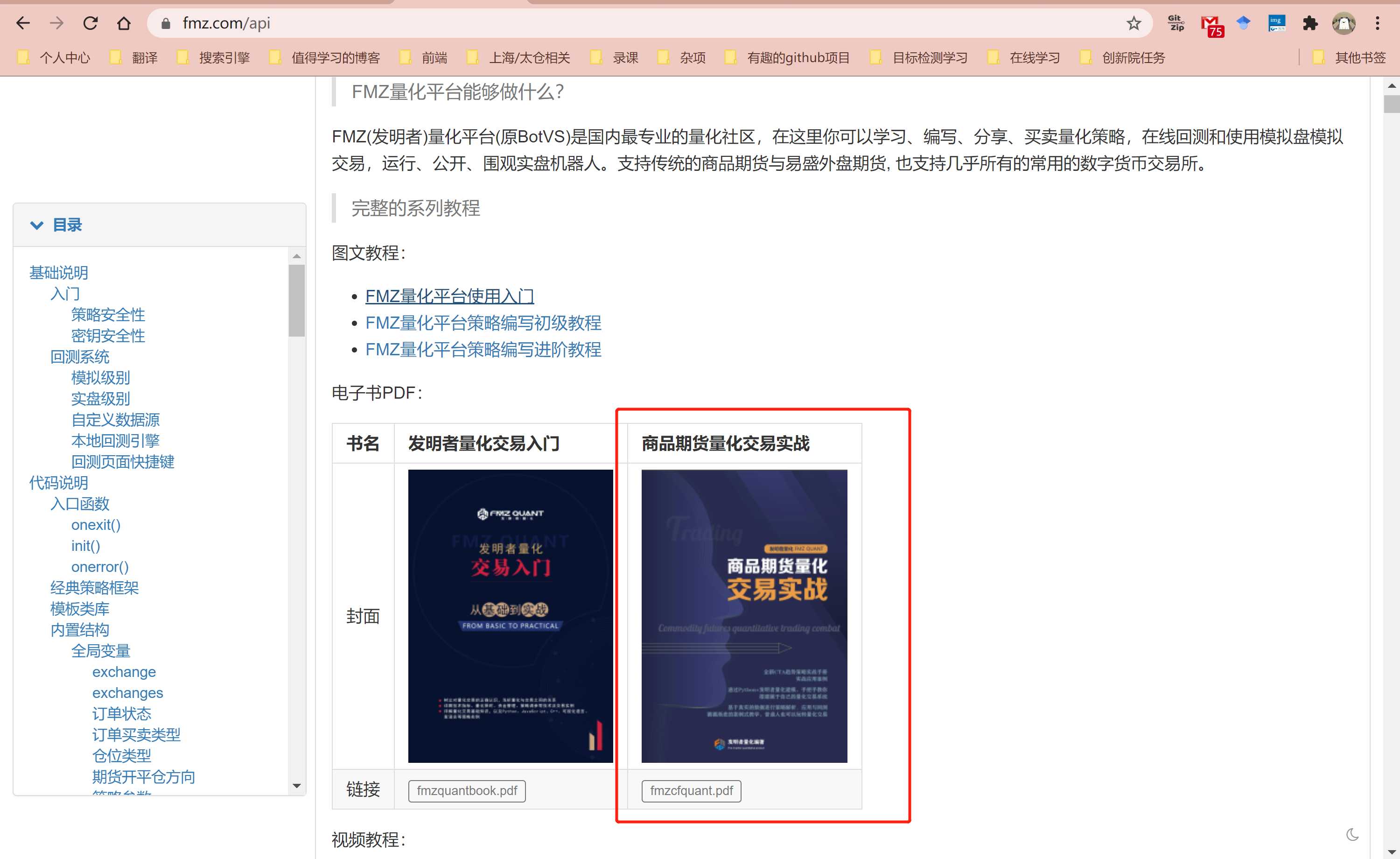The width and height of the screenshot is (1400, 859).
Task: Open the Google Scholar button extension
Action: point(1244,23)
